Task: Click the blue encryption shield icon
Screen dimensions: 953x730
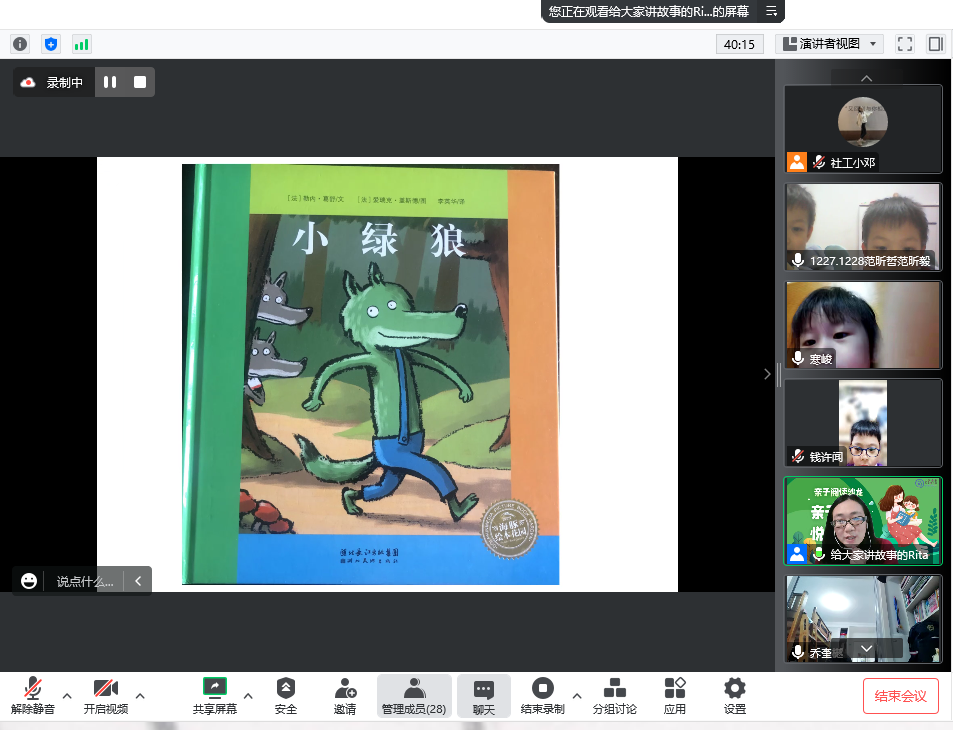Action: [x=51, y=44]
